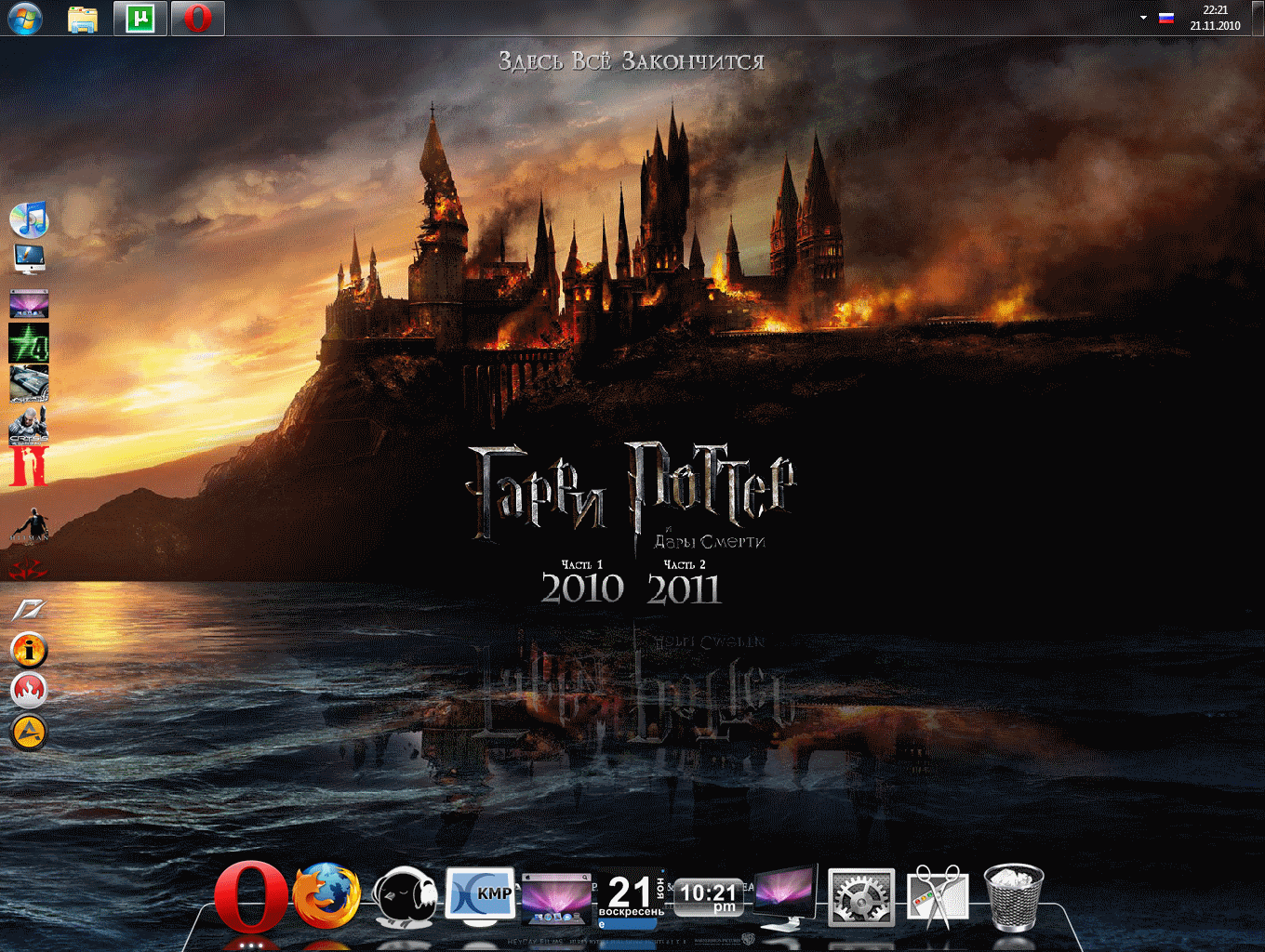The height and width of the screenshot is (952, 1265).
Task: Show hidden tray icons arrow
Action: tap(1143, 18)
